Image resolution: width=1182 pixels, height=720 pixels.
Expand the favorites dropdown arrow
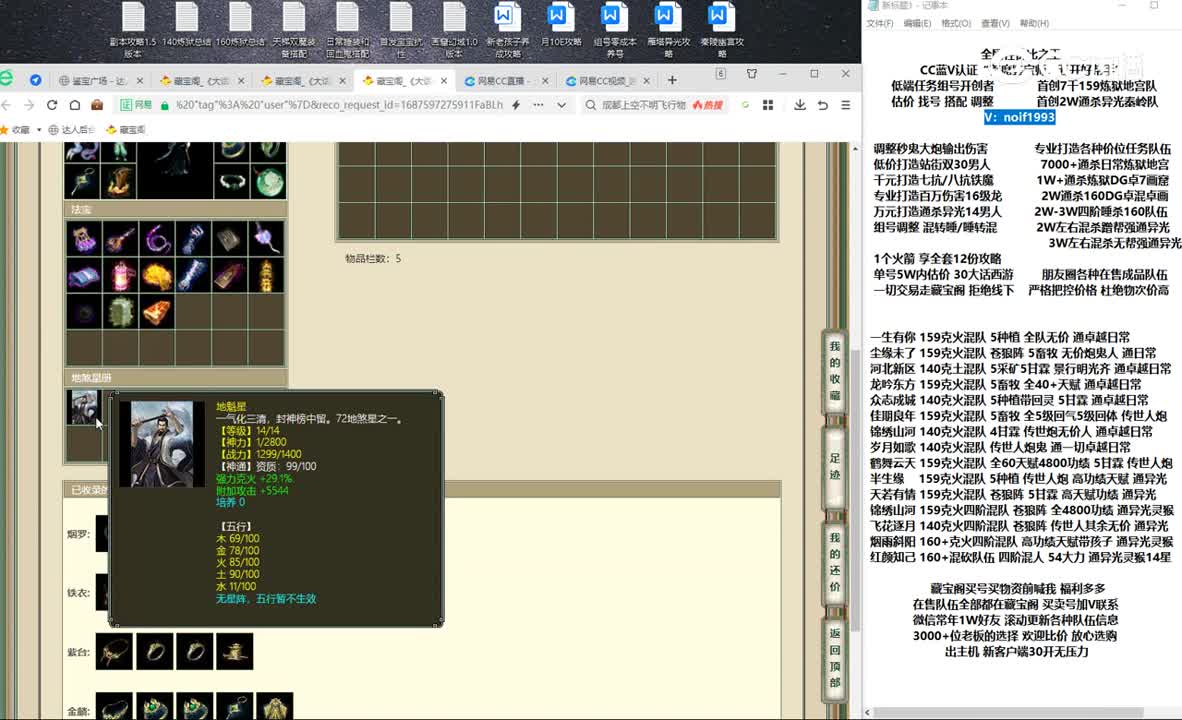click(38, 130)
